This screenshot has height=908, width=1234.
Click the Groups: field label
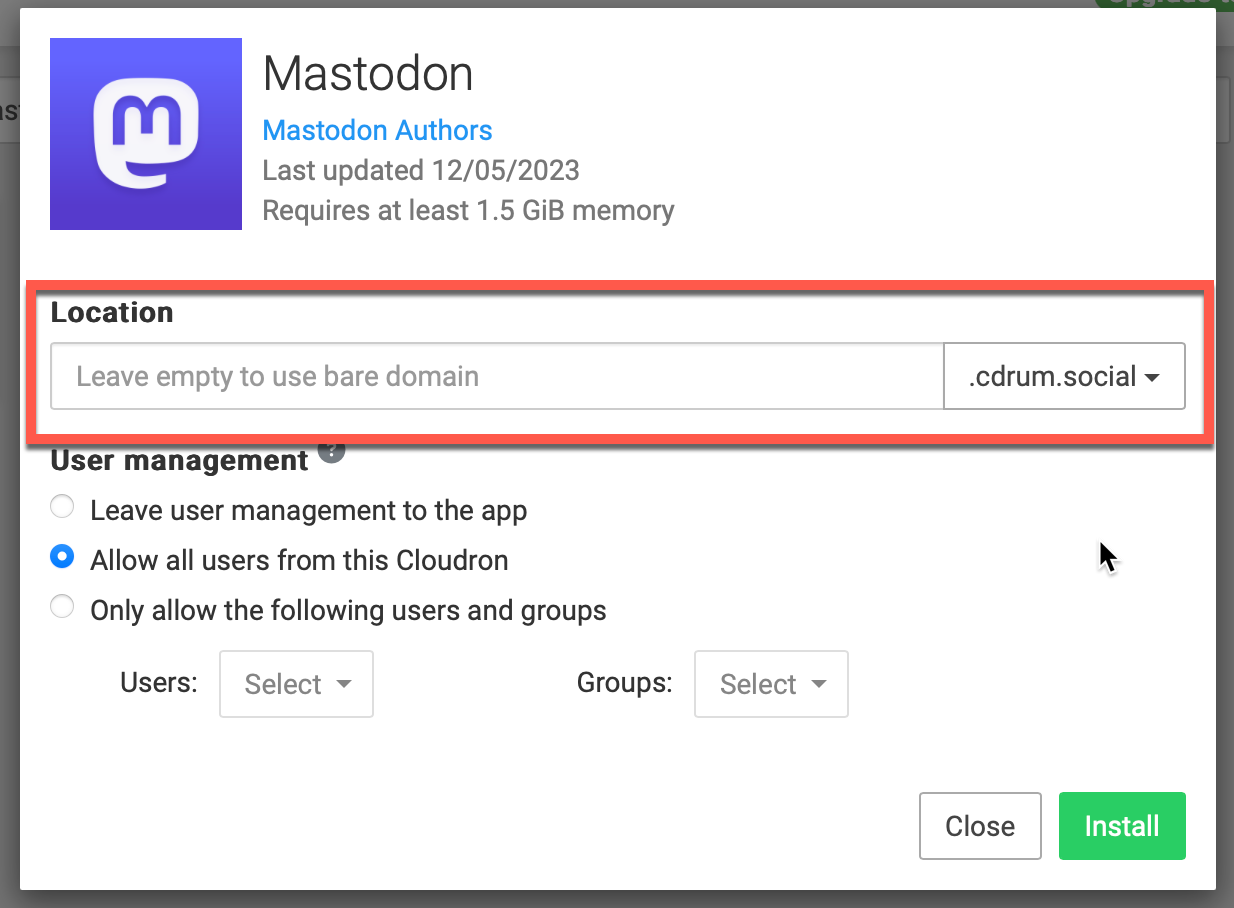(x=624, y=683)
